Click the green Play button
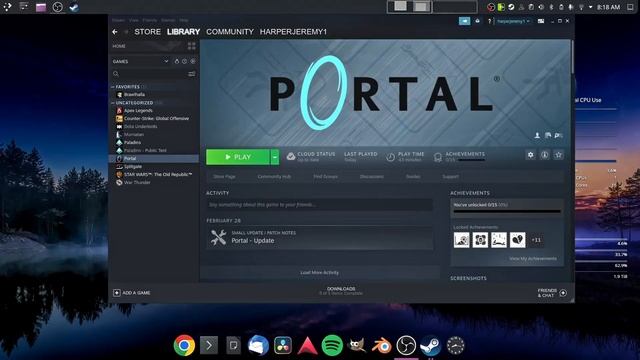The image size is (640, 360). (238, 157)
